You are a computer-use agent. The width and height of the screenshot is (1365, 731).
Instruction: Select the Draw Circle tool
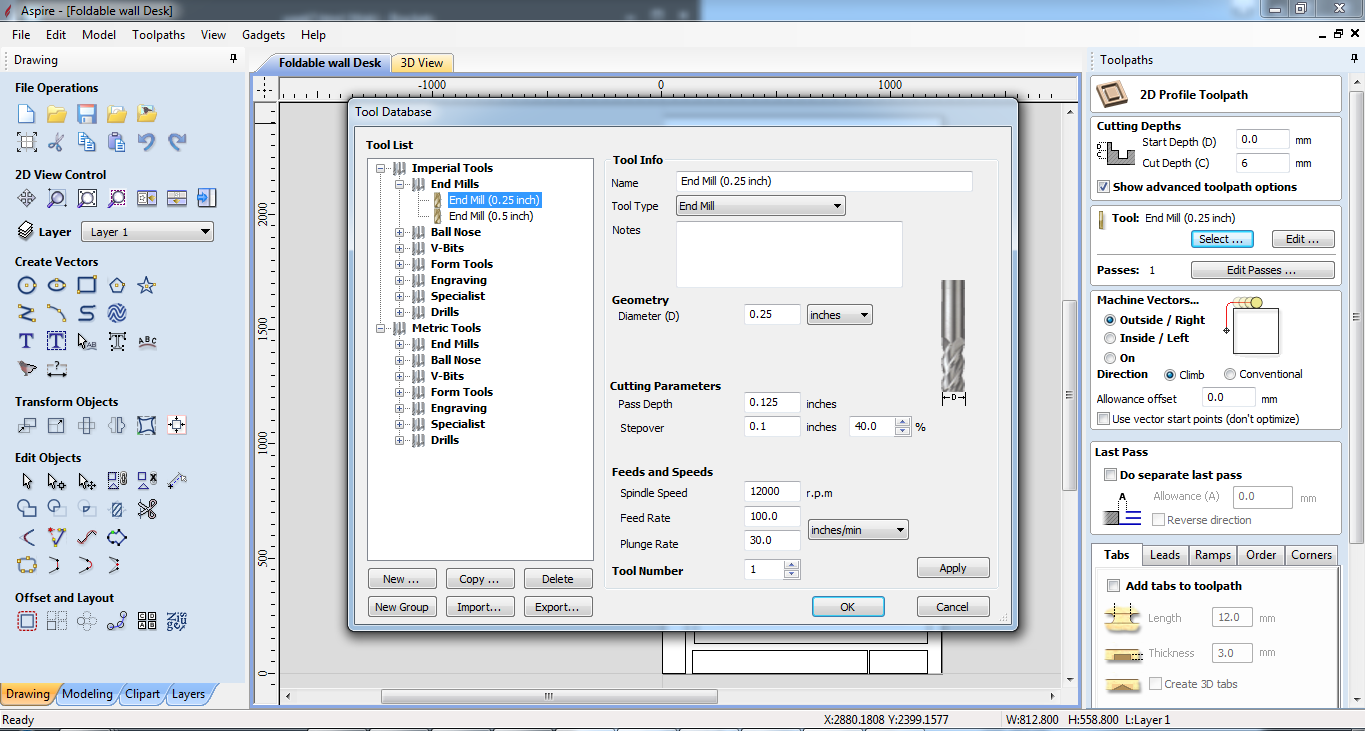27,285
